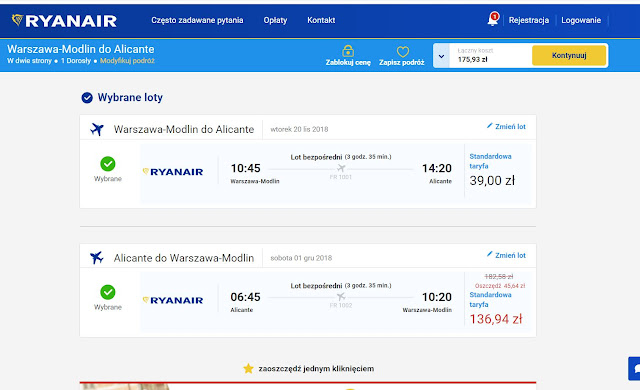Click the green Wybrane checkmark for 10:45 flight

108,164
